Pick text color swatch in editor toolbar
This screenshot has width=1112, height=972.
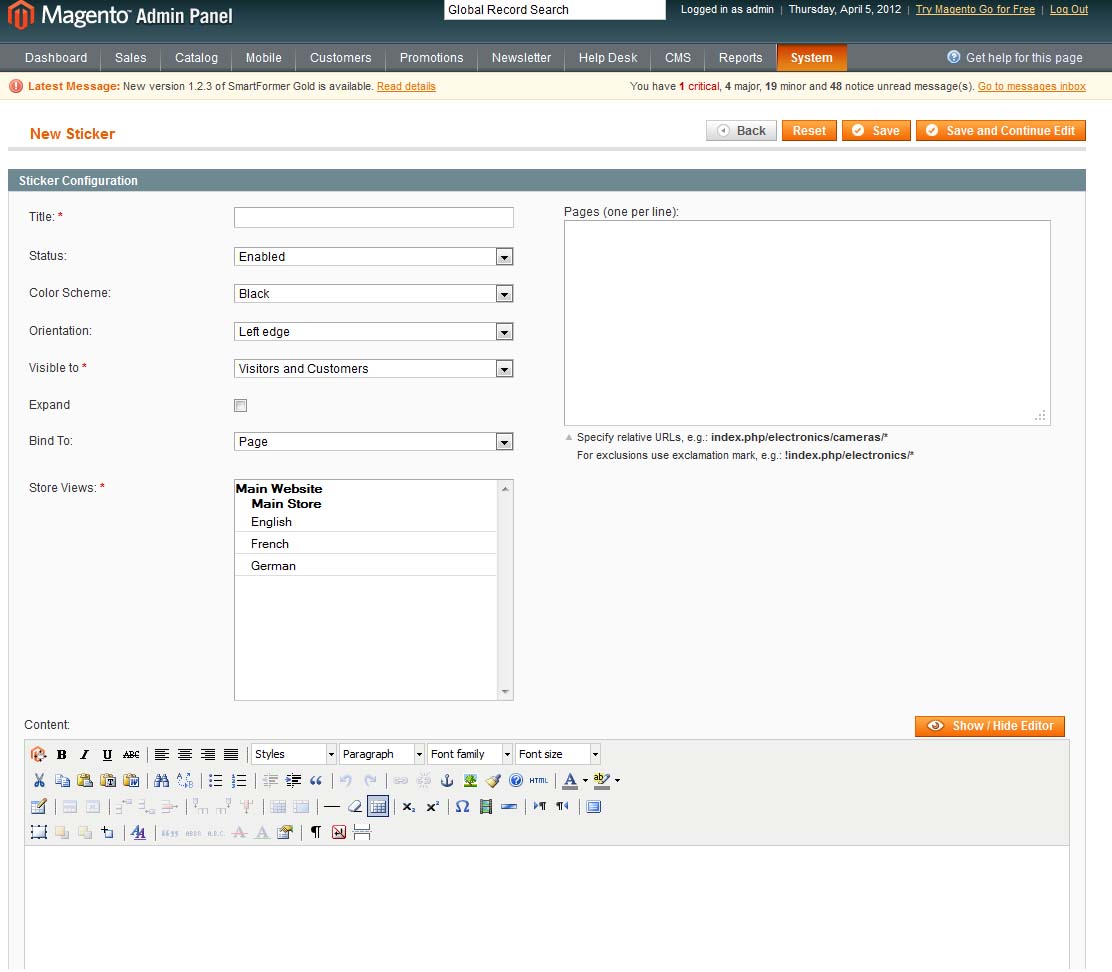click(570, 781)
